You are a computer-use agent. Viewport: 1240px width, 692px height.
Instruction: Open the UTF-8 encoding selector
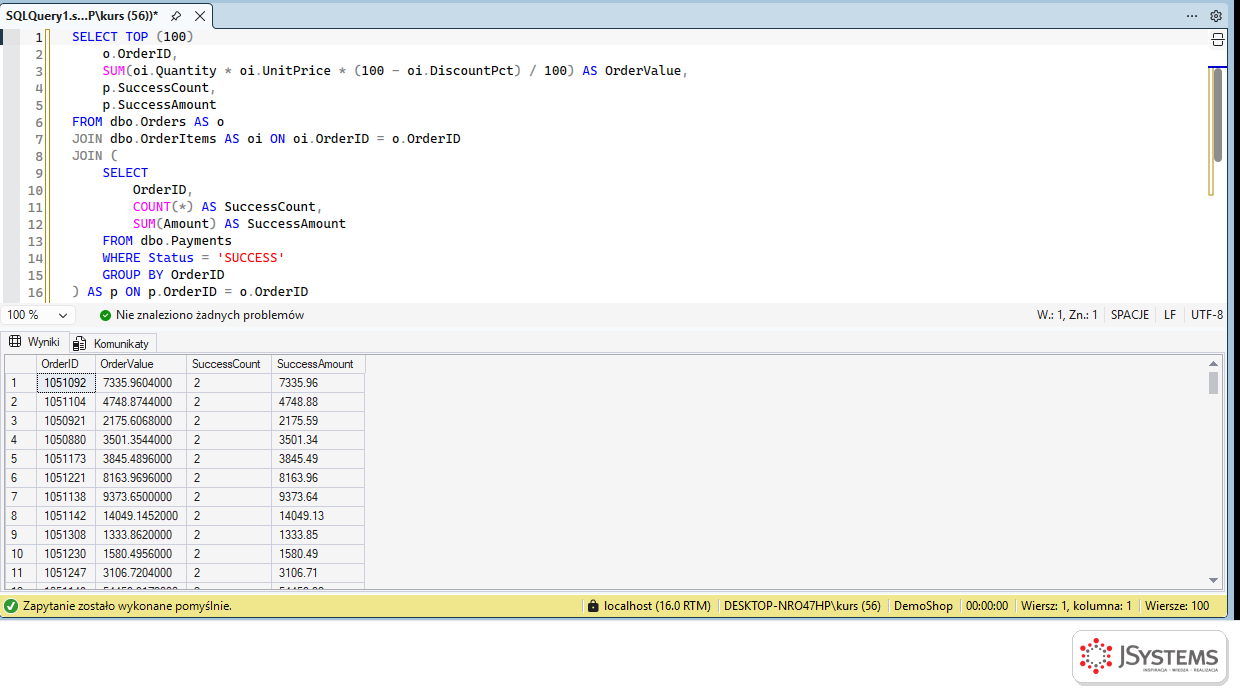[x=1206, y=315]
